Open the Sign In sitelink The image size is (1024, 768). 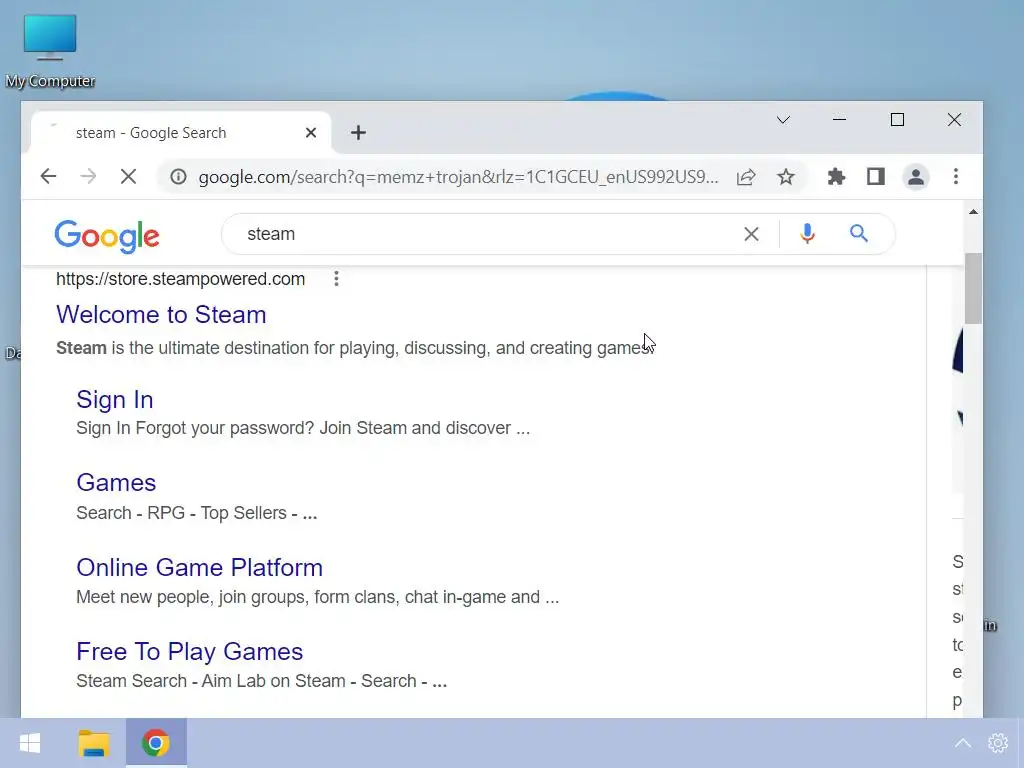[115, 400]
